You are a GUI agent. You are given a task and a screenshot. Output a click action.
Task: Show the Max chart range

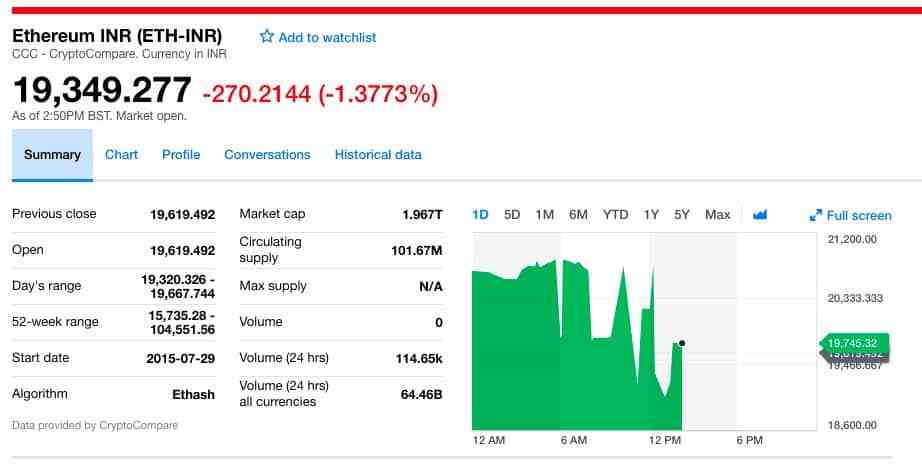(x=717, y=215)
